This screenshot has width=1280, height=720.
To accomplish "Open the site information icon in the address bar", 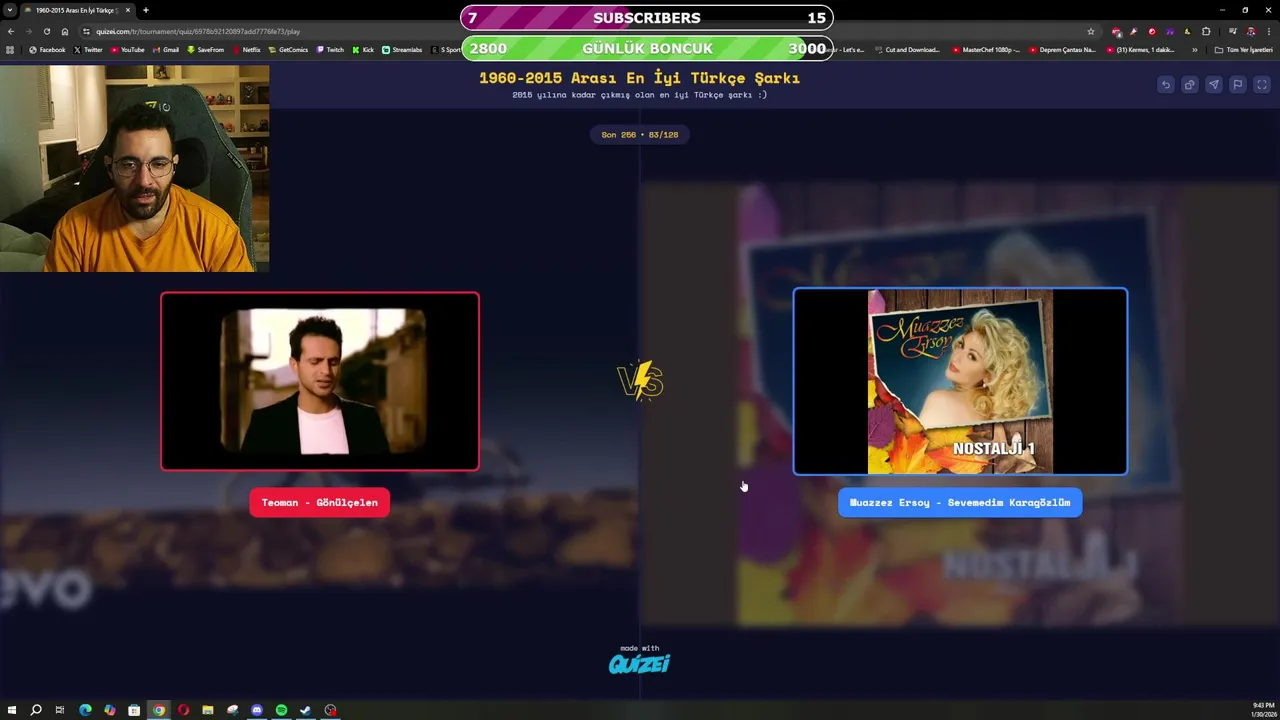I will [x=86, y=31].
